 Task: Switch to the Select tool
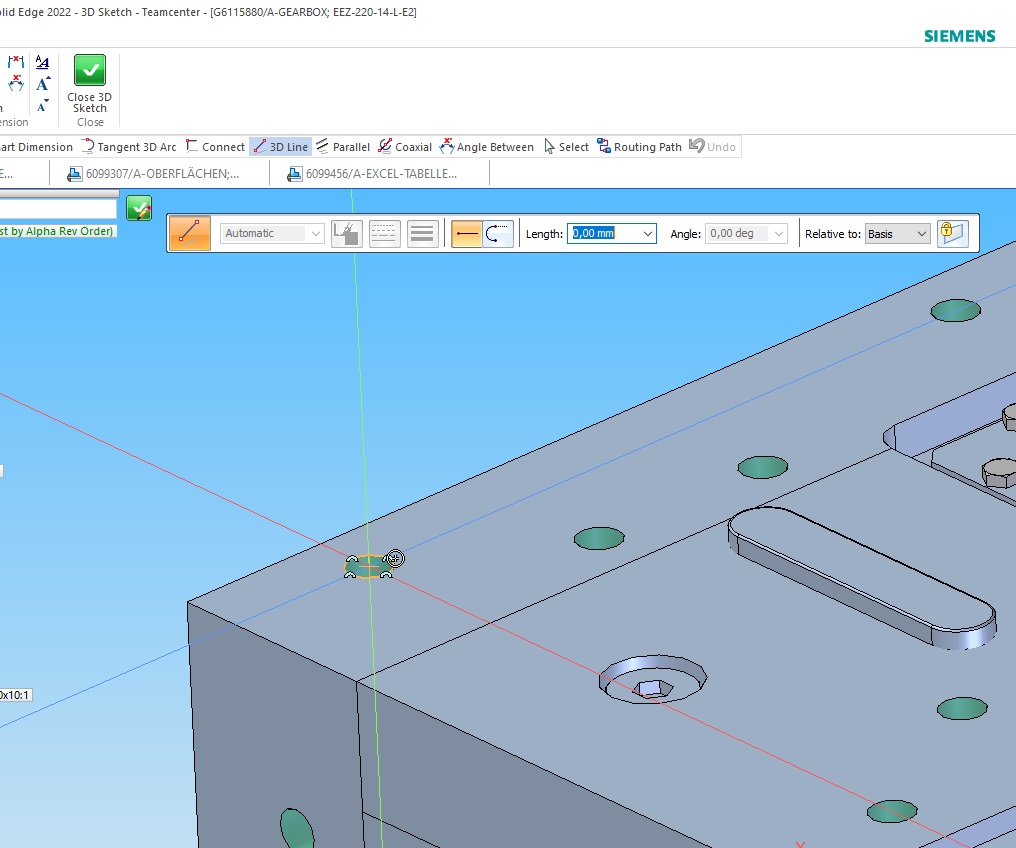pos(566,147)
